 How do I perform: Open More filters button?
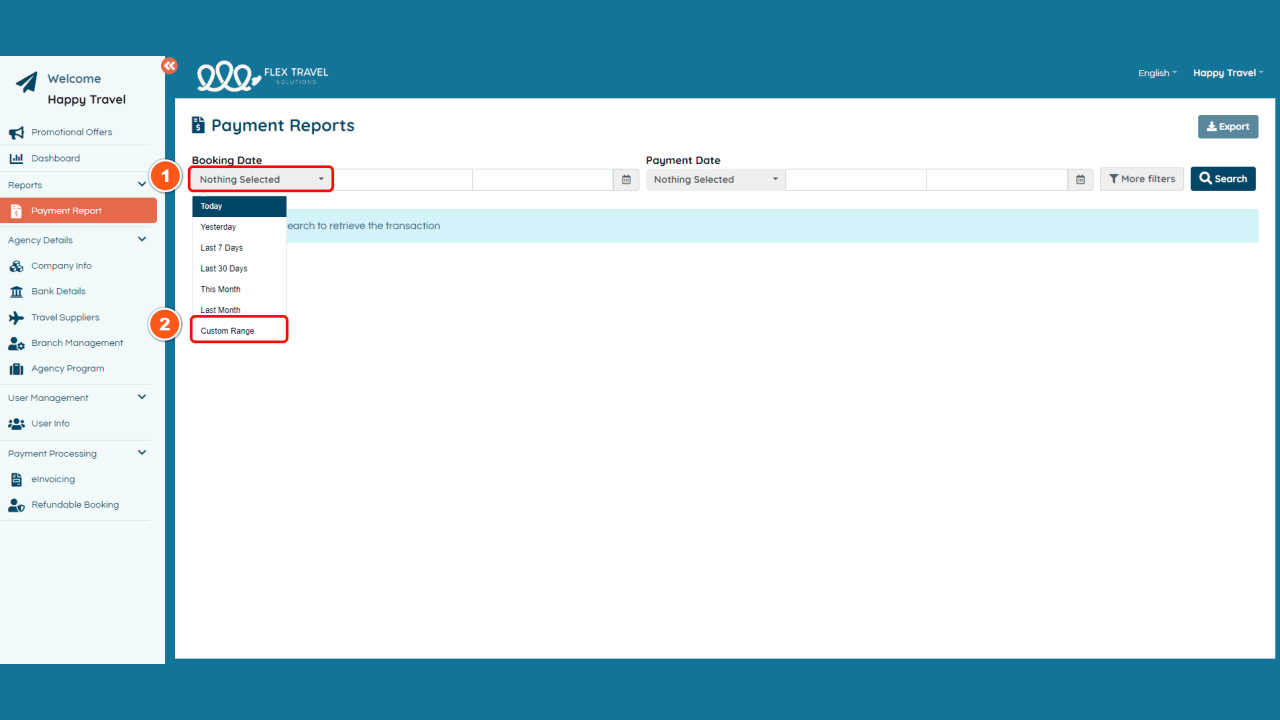coord(1142,179)
